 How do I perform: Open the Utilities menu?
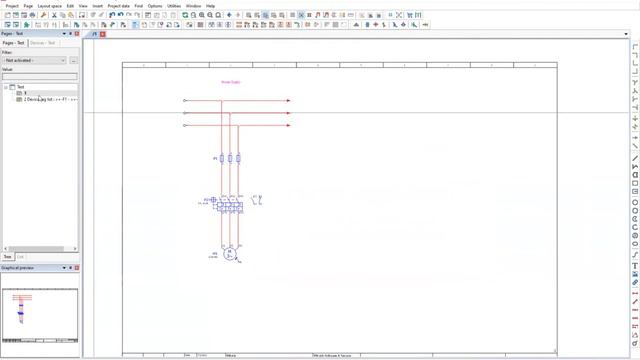174,6
